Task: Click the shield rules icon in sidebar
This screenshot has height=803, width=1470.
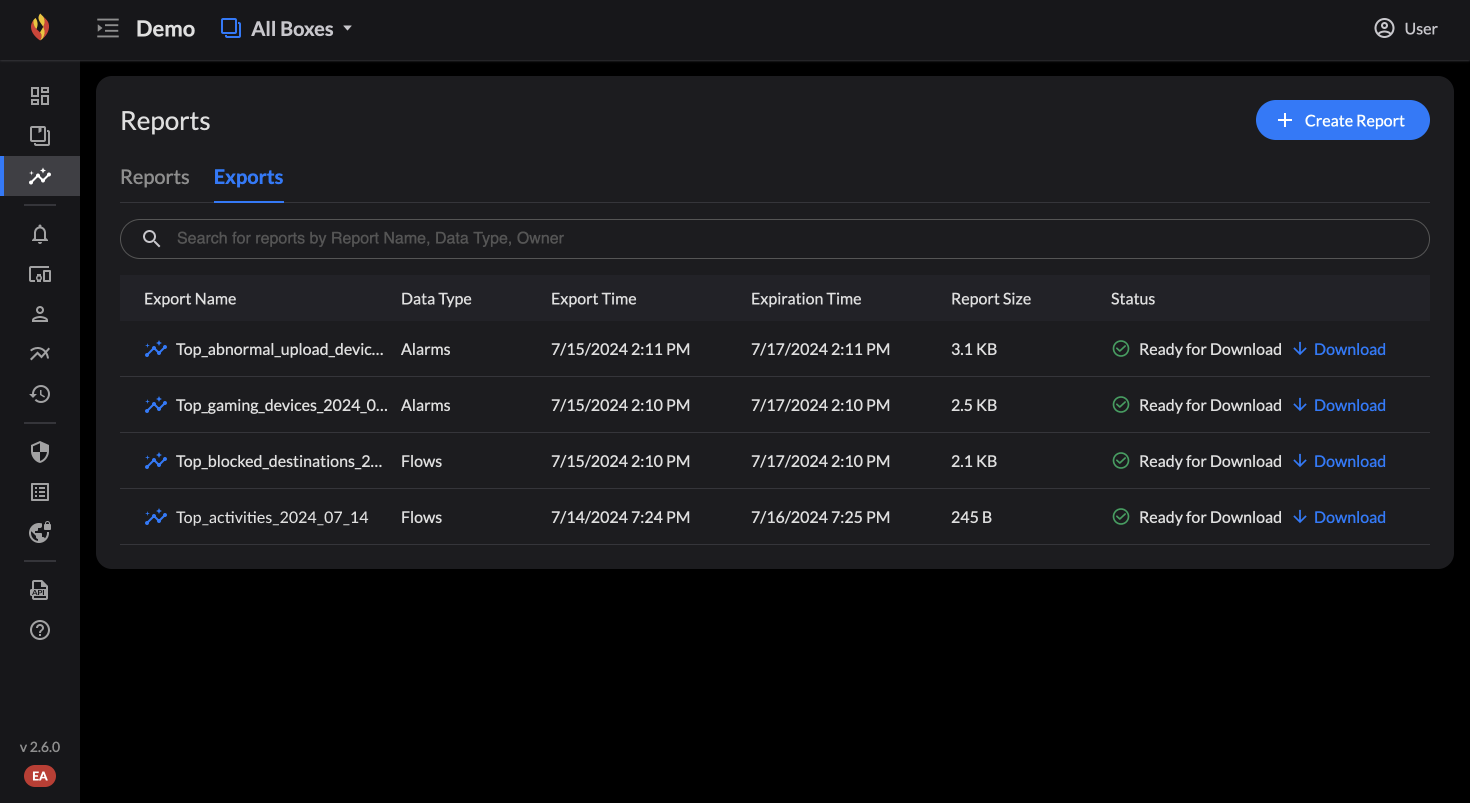Action: (x=40, y=452)
